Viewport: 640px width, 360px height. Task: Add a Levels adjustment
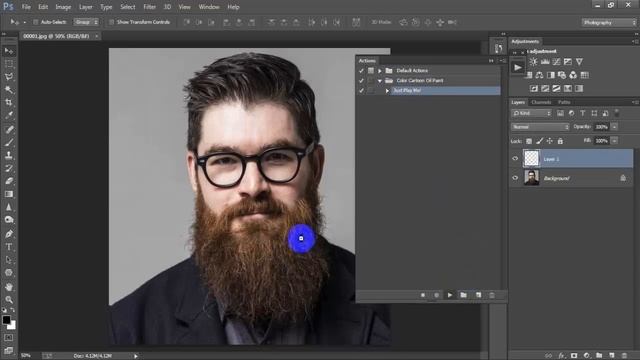545,62
